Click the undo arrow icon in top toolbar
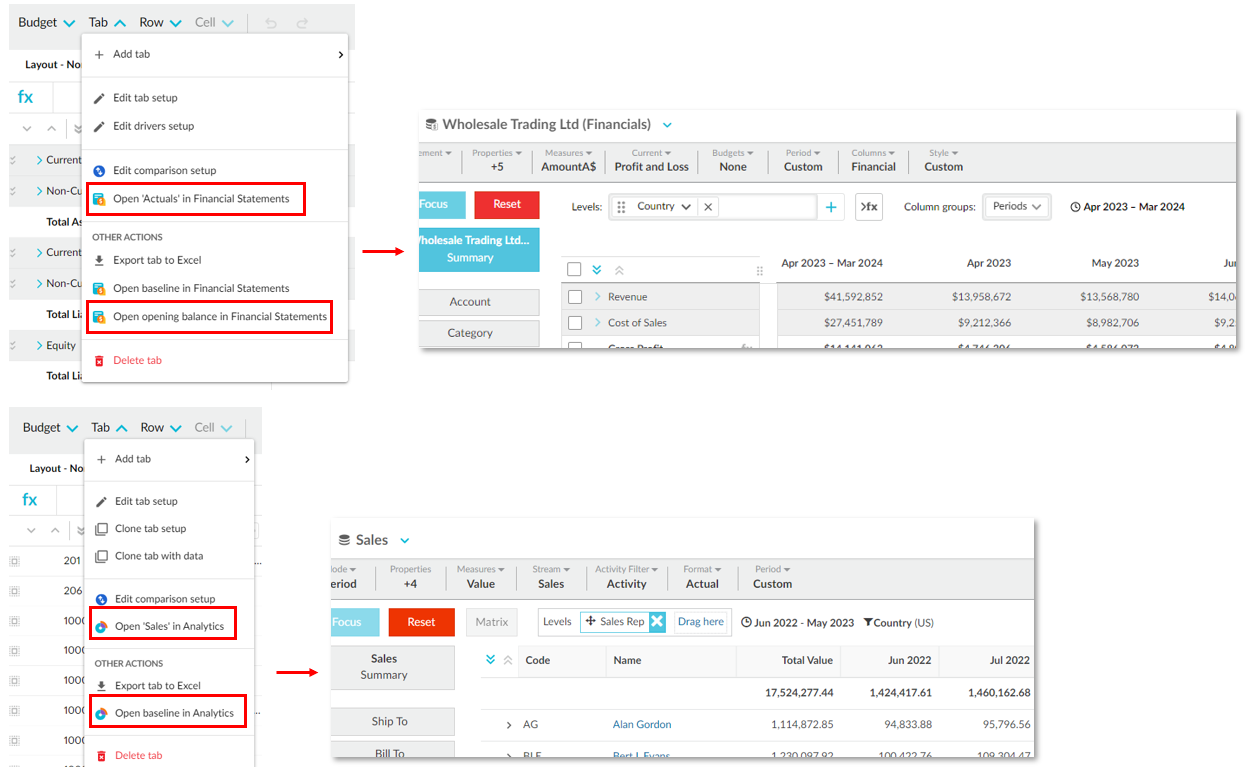1254x767 pixels. tap(271, 23)
